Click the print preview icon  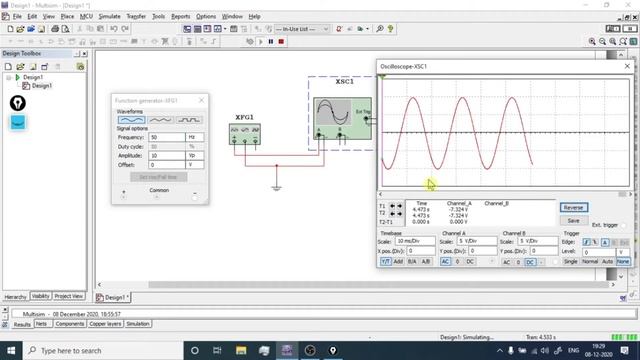(x=65, y=29)
